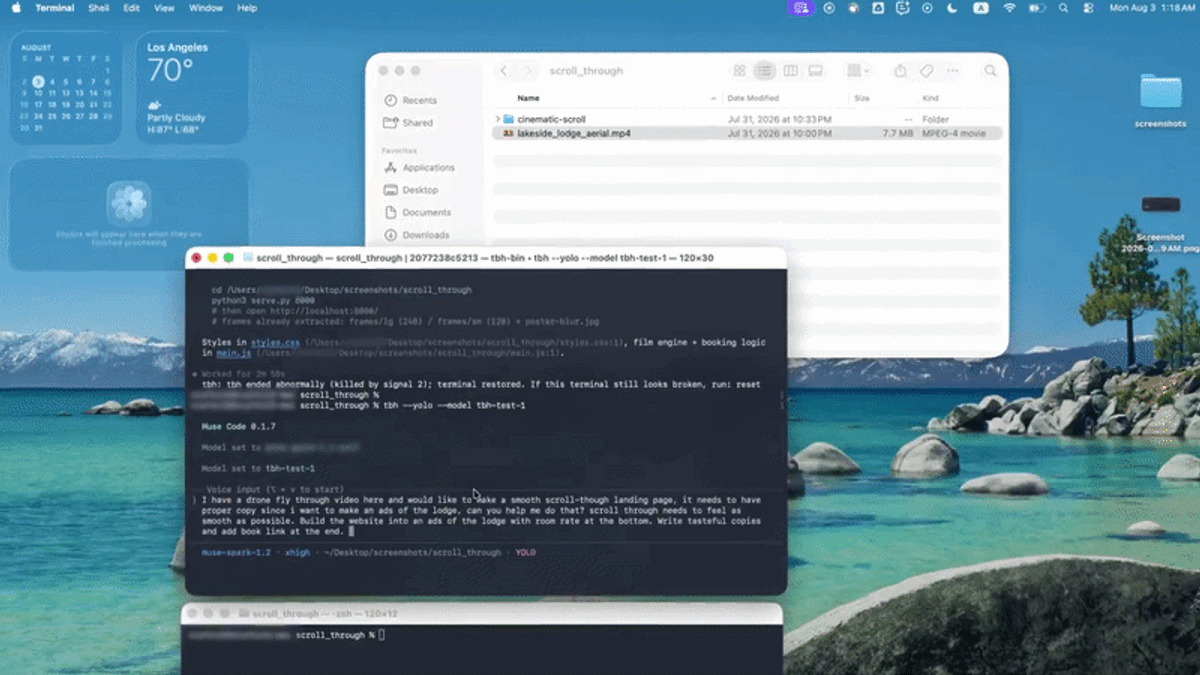Screen dimensions: 1200x675
Task: Open the Help menu
Action: pyautogui.click(x=247, y=8)
